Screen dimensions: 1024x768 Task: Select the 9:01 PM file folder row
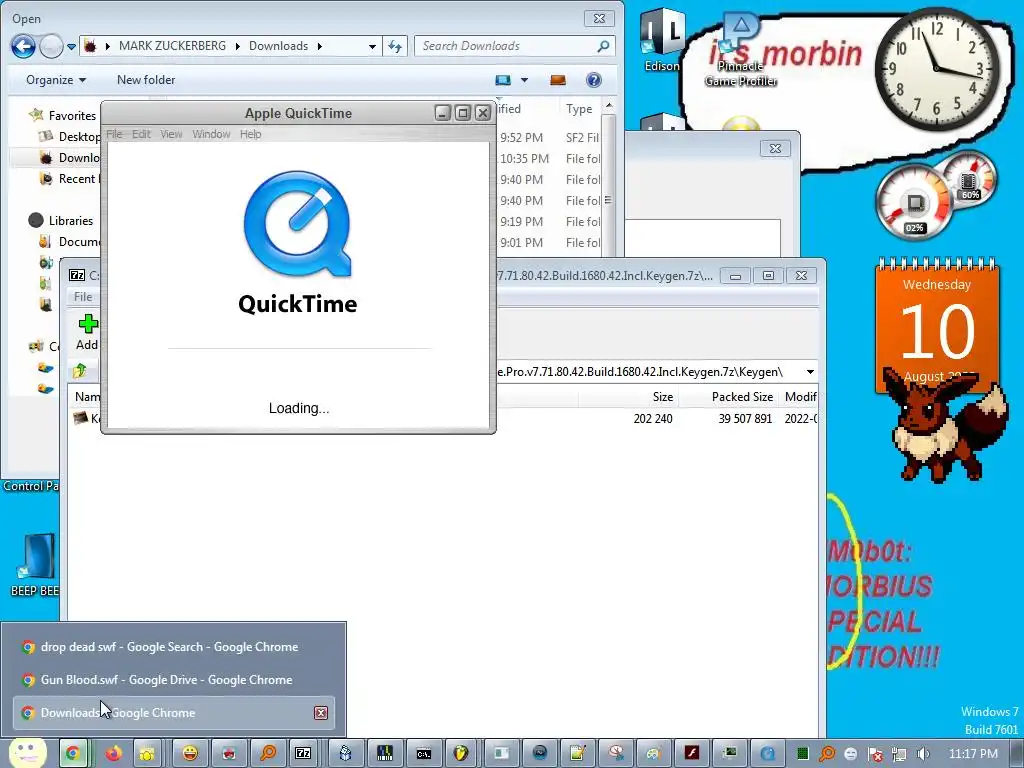[549, 242]
